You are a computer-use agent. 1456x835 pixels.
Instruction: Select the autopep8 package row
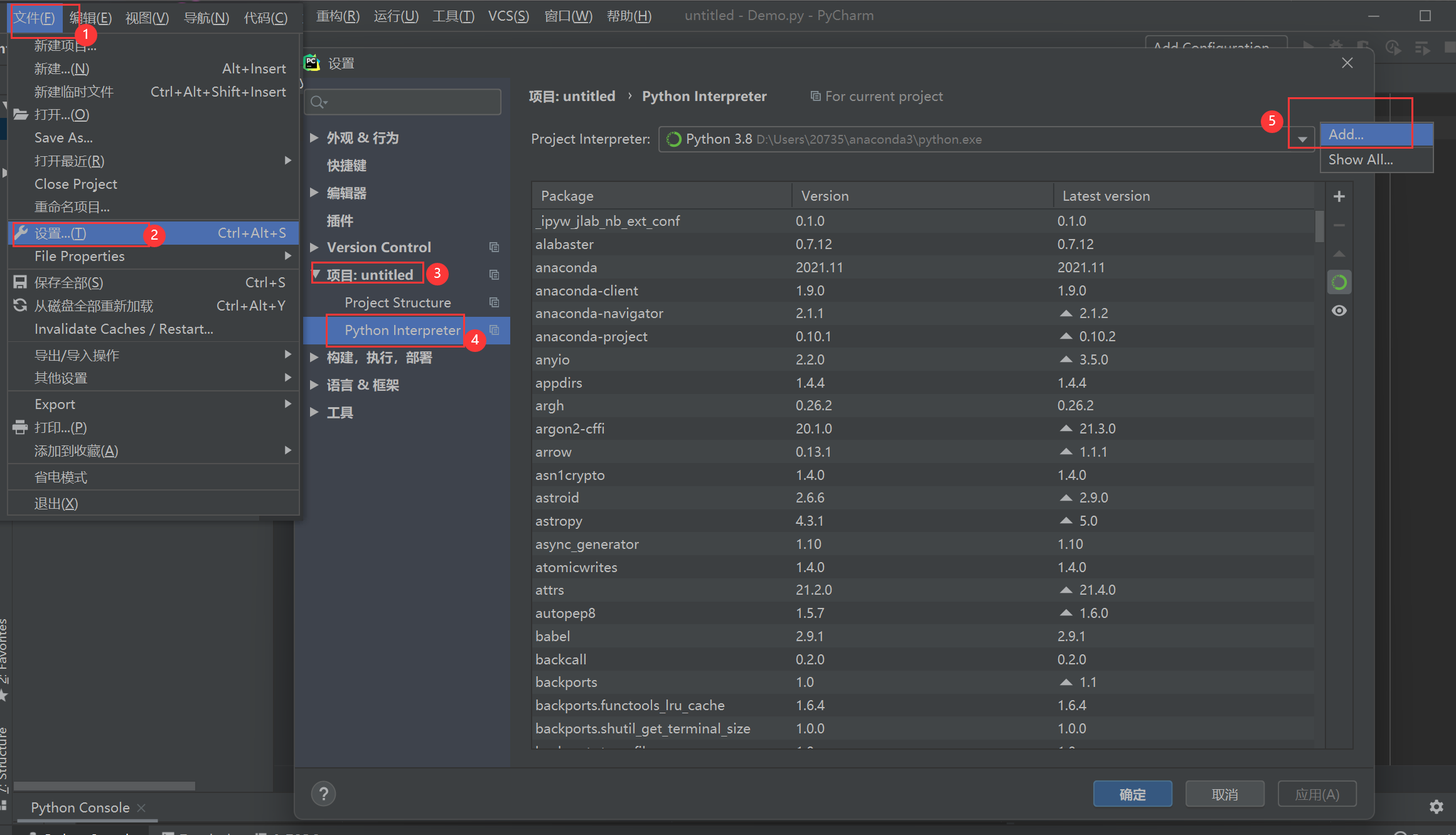pyautogui.click(x=923, y=613)
